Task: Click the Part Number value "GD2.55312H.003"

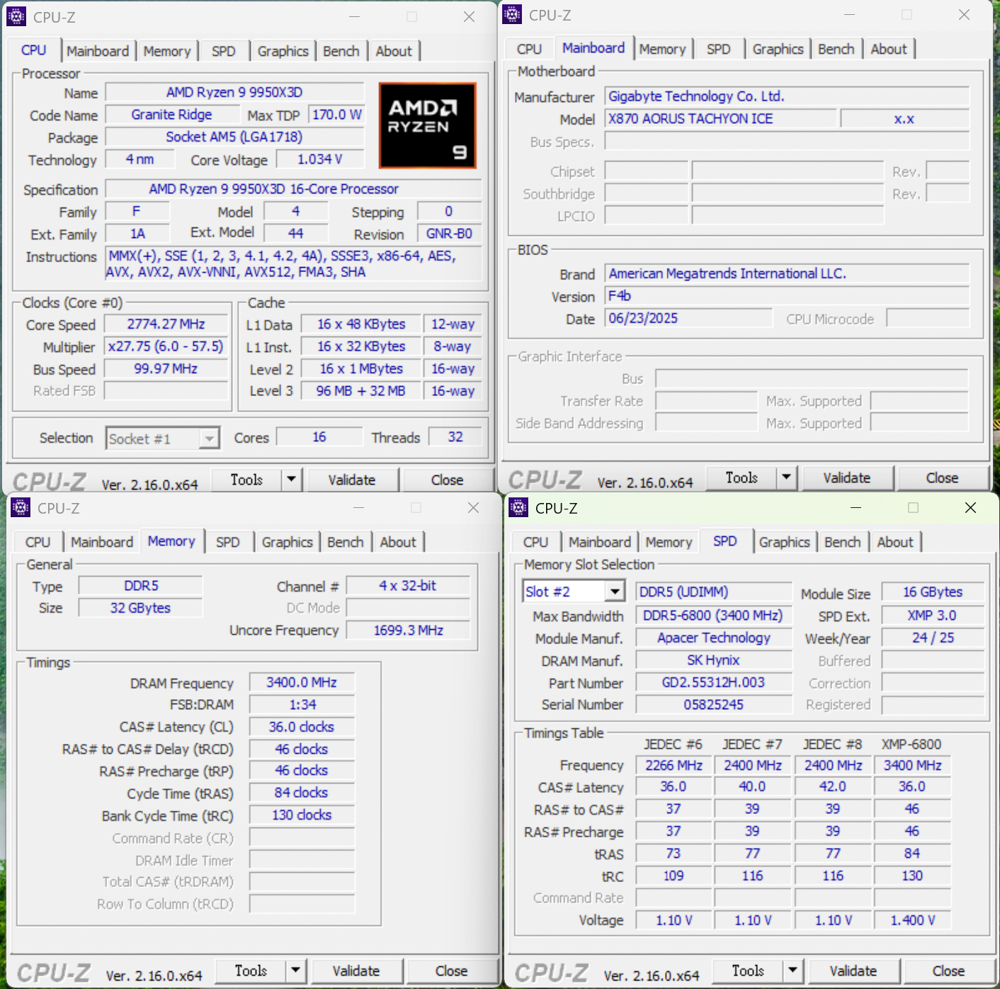Action: (x=714, y=682)
